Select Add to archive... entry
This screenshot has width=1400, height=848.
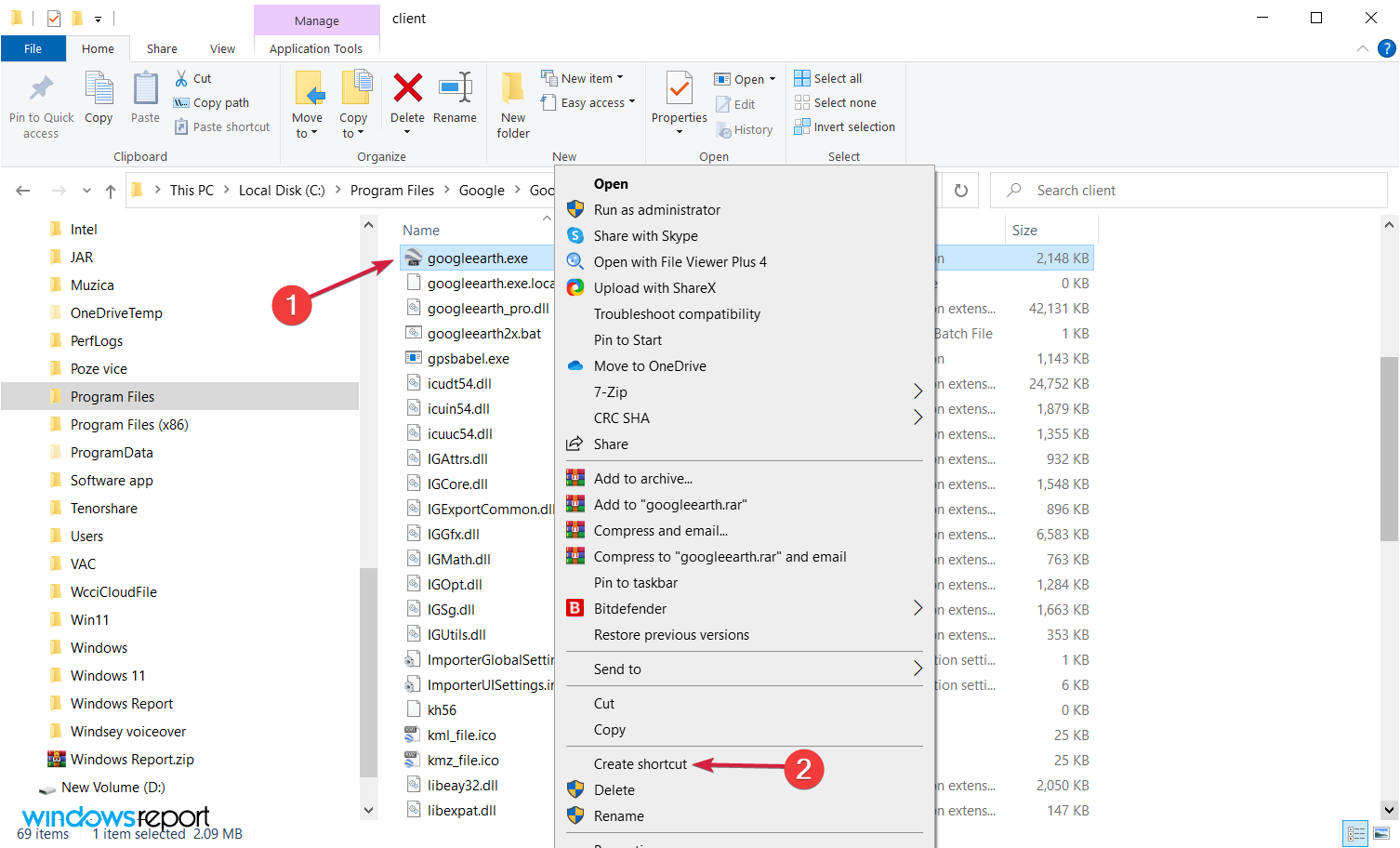(643, 479)
